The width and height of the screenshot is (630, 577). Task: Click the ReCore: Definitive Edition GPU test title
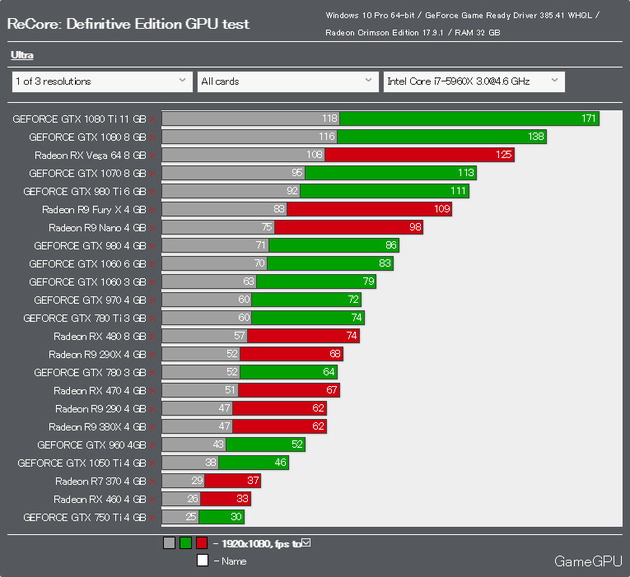pyautogui.click(x=128, y=24)
